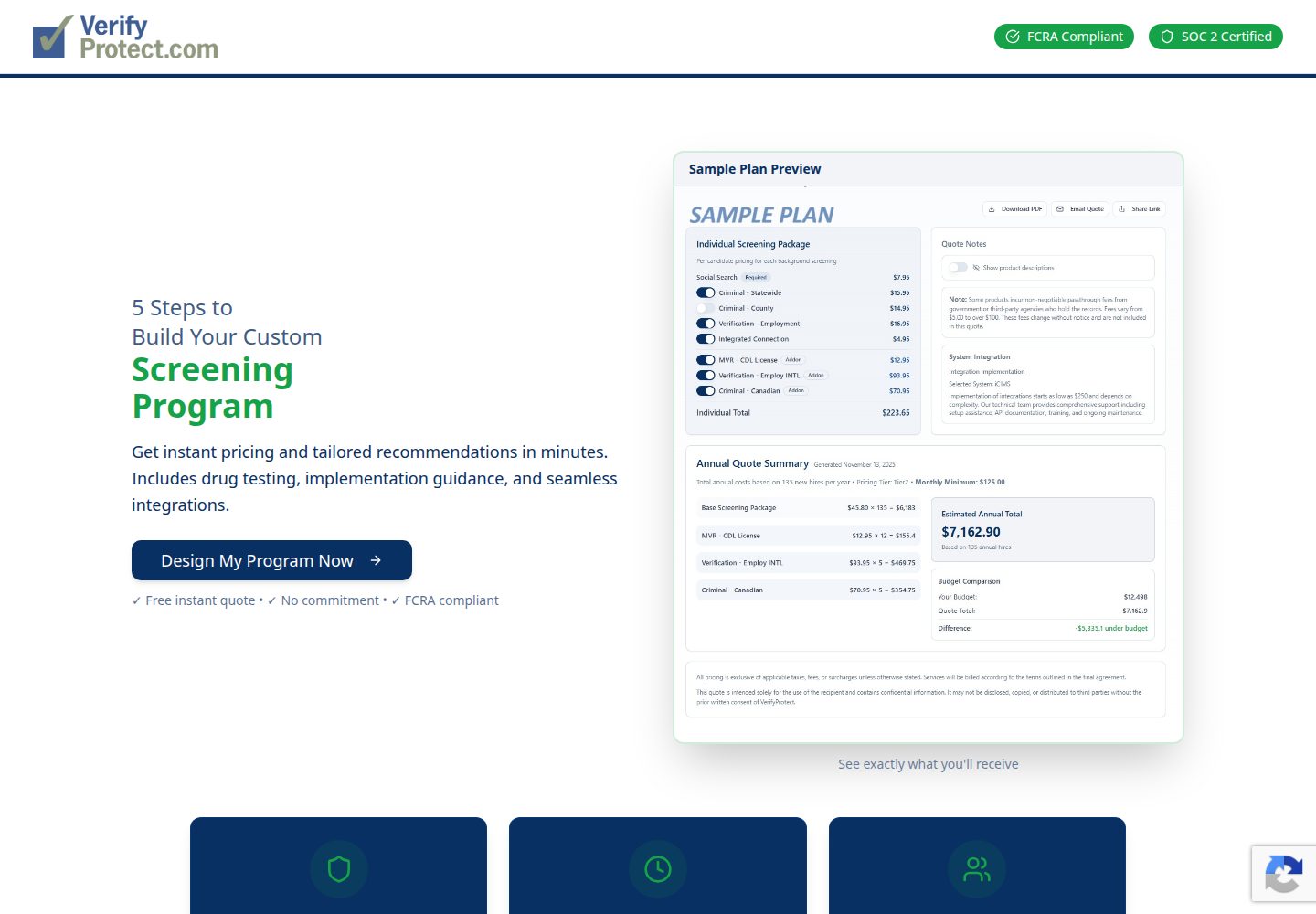Click the green shield icon card
The height and width of the screenshot is (914, 1316).
pos(338,866)
